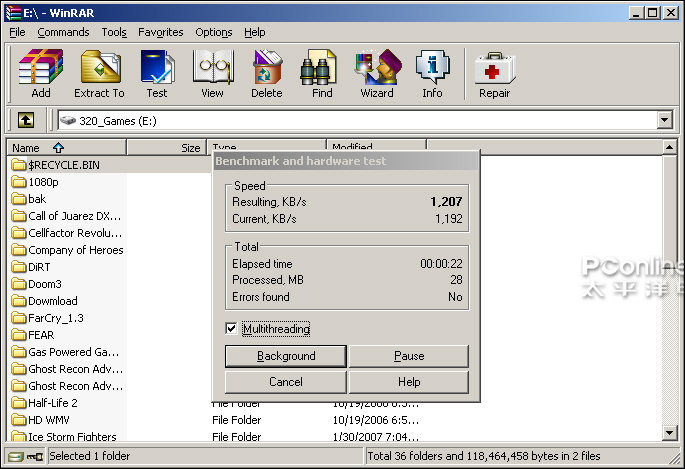
Task: Sort by the Name column header
Action: (x=66, y=148)
